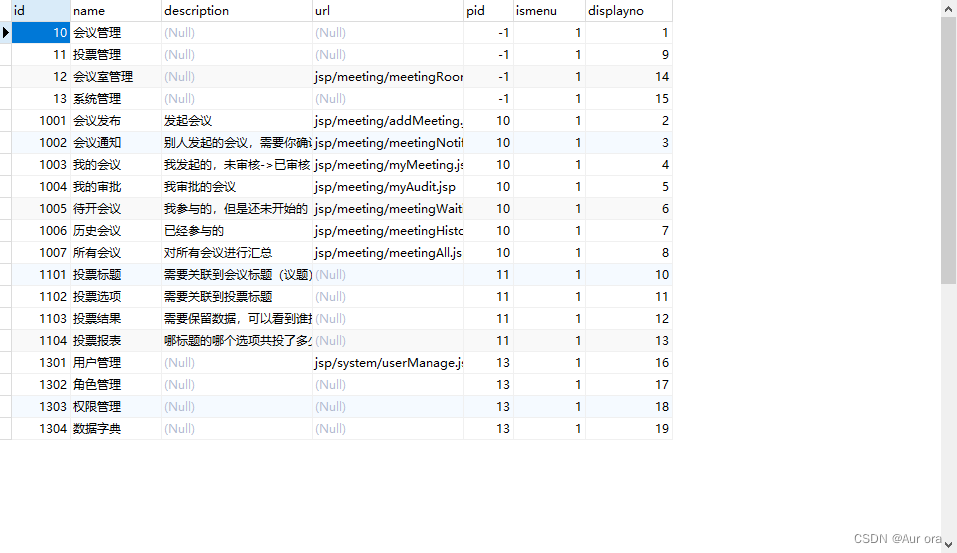Click the name column header
This screenshot has height=553, width=957.
click(116, 11)
